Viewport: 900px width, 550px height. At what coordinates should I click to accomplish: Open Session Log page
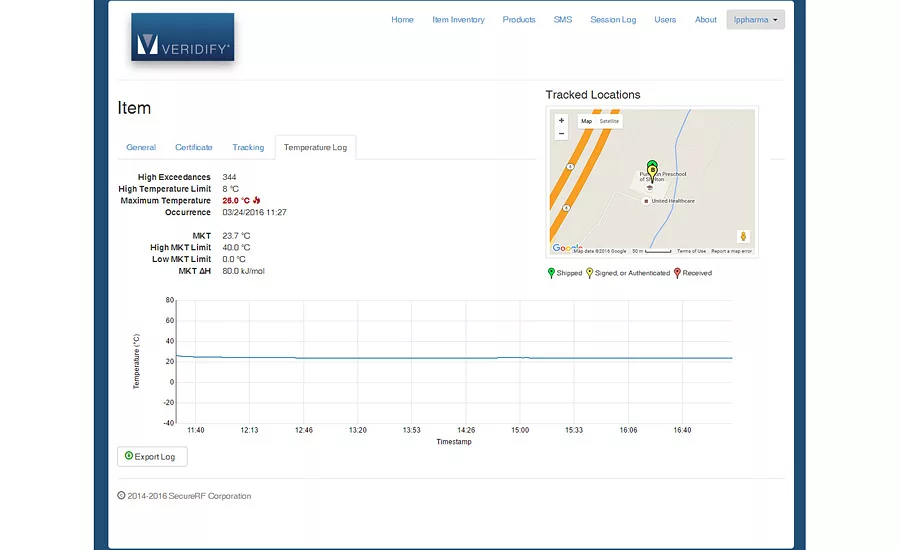pos(613,20)
